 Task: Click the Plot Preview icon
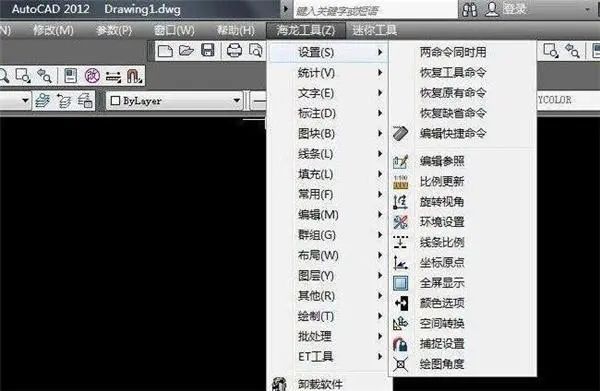(256, 50)
